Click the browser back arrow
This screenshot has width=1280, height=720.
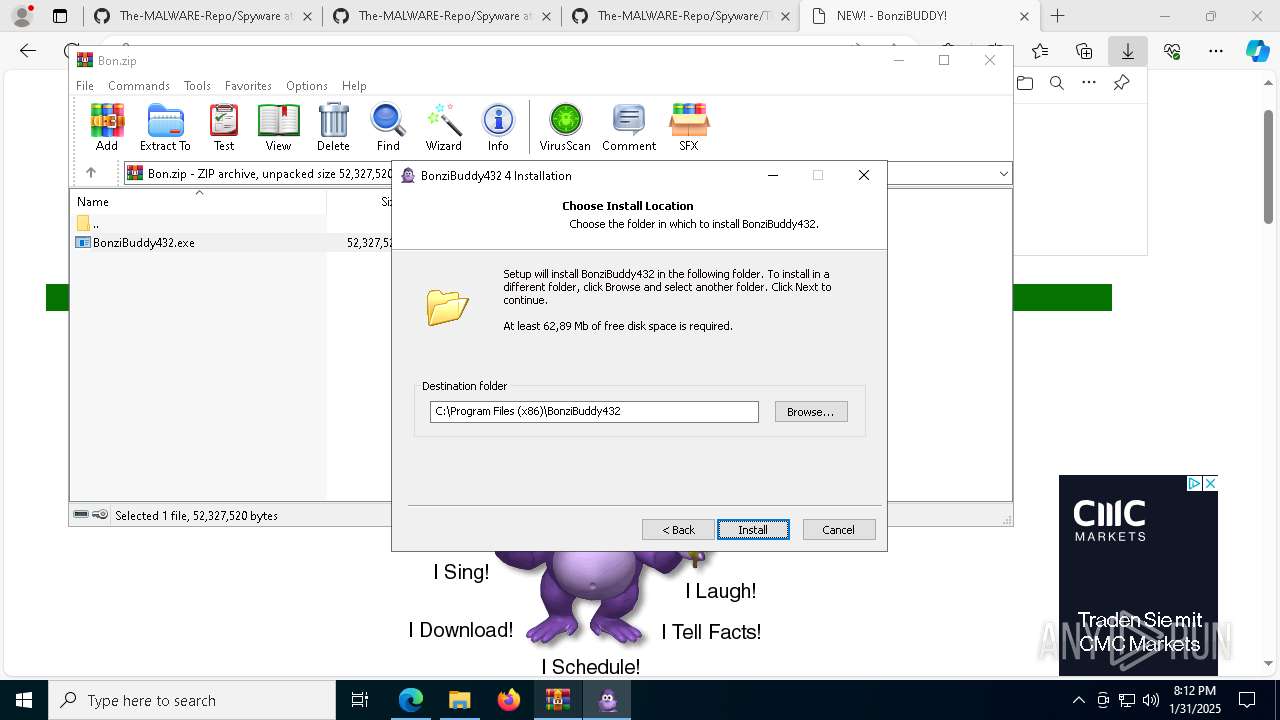pyautogui.click(x=28, y=51)
